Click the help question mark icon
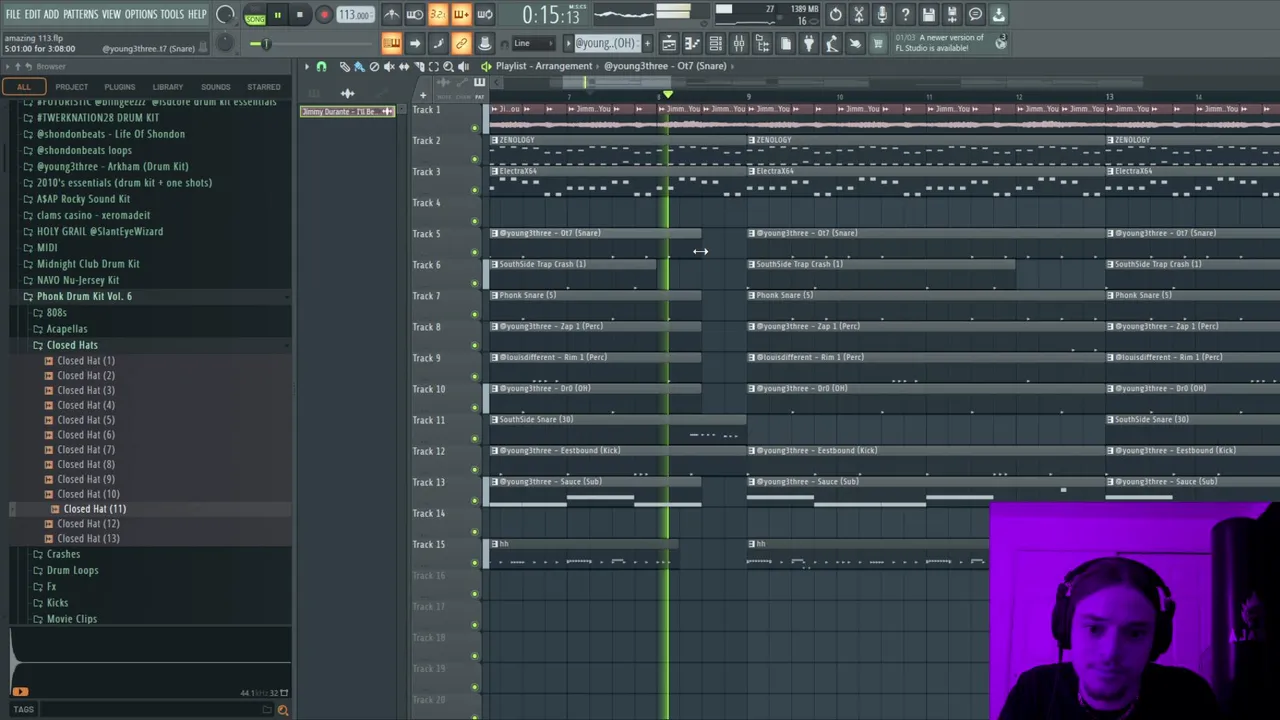 pos(905,15)
